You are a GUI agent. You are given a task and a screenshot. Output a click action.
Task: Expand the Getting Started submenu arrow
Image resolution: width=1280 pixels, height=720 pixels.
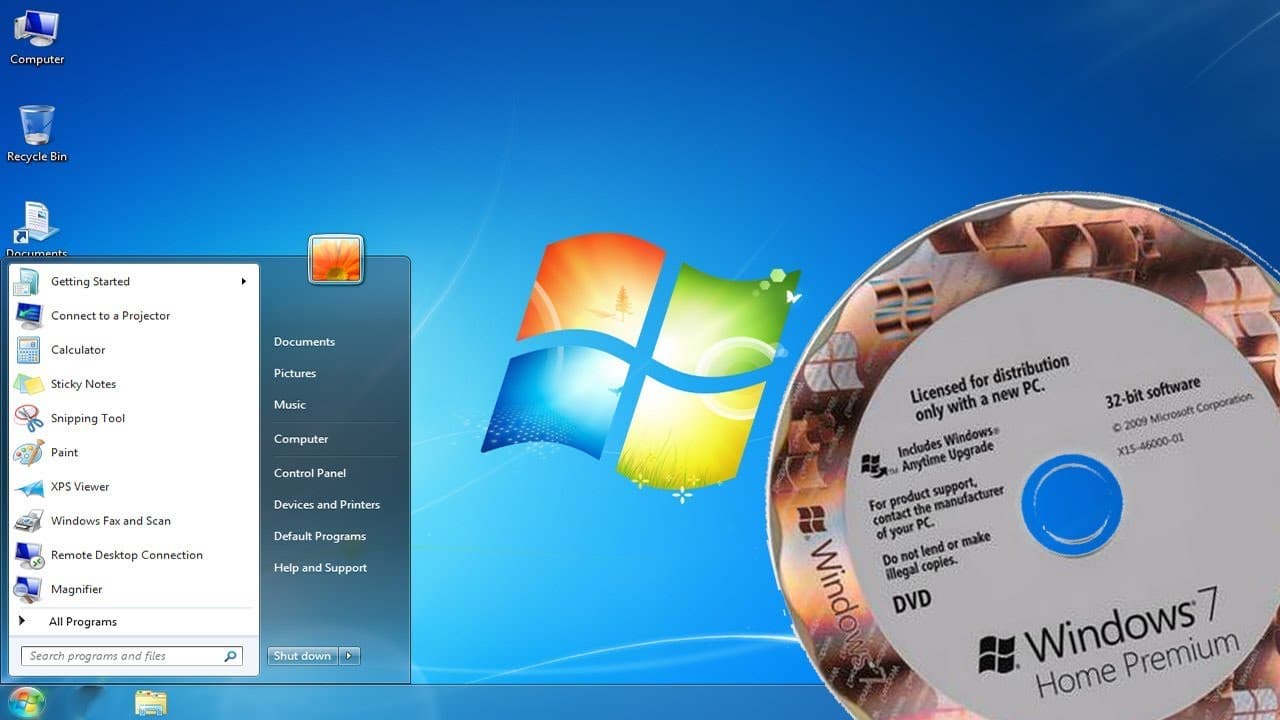(x=243, y=281)
